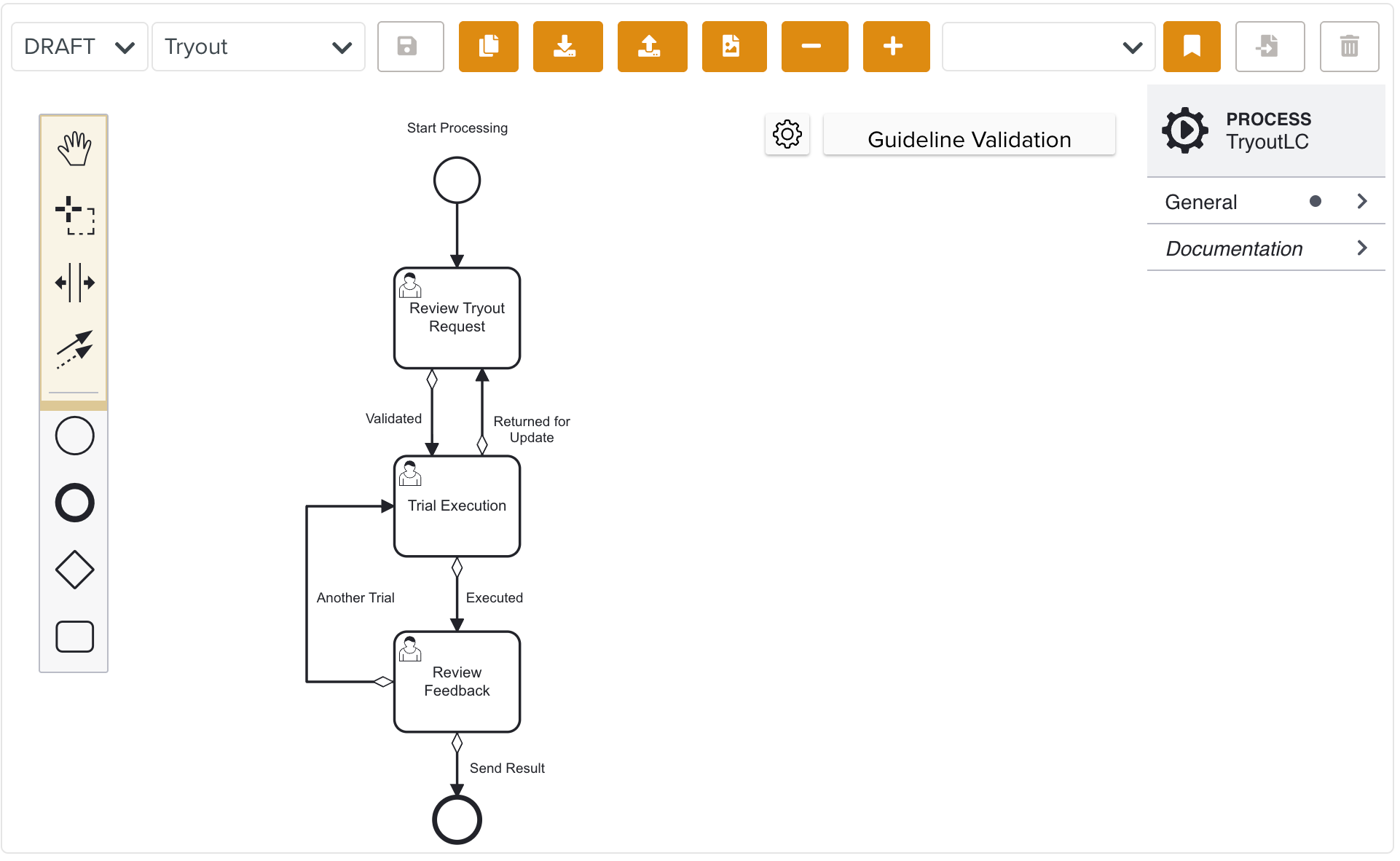The height and width of the screenshot is (861, 1400).
Task: Open the DRAFT status dropdown
Action: (x=79, y=47)
